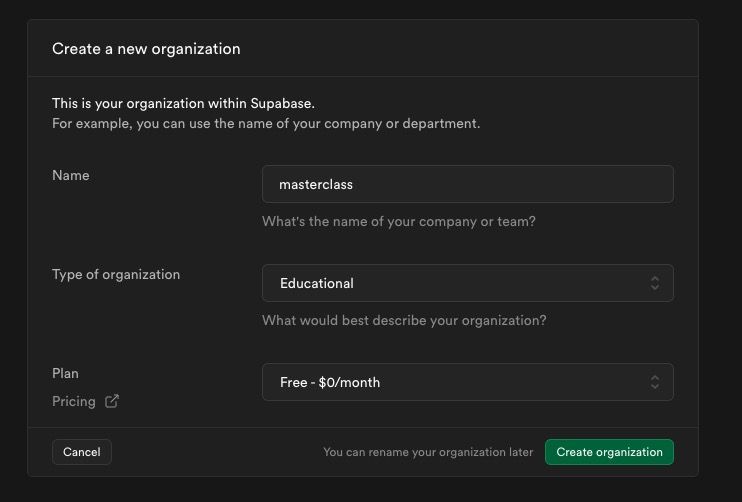
Task: Click the chevron arrows in Type of organization field
Action: [655, 283]
